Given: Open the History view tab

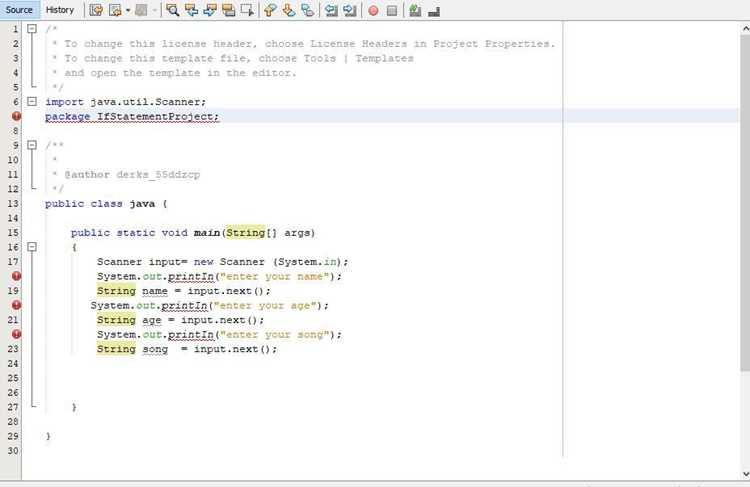Looking at the screenshot, I should point(60,10).
